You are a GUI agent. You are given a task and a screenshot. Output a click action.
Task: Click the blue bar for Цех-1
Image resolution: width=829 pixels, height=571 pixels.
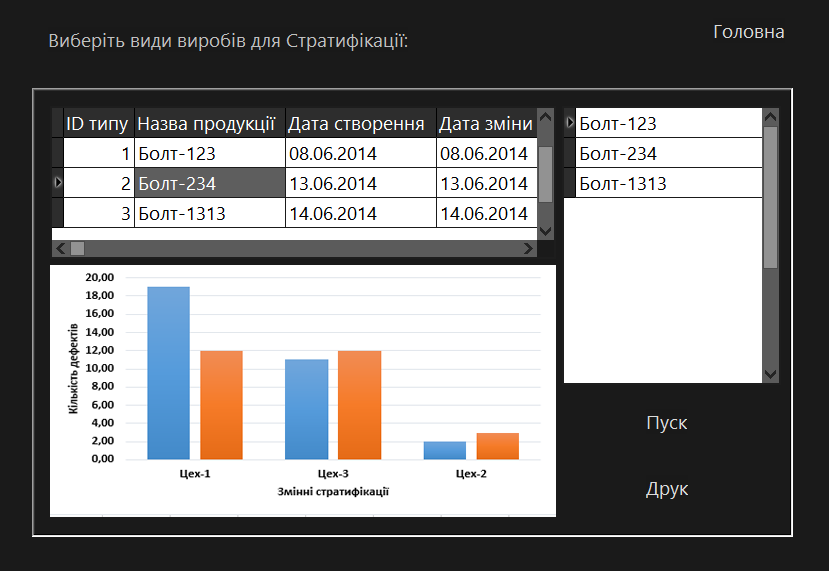point(168,373)
